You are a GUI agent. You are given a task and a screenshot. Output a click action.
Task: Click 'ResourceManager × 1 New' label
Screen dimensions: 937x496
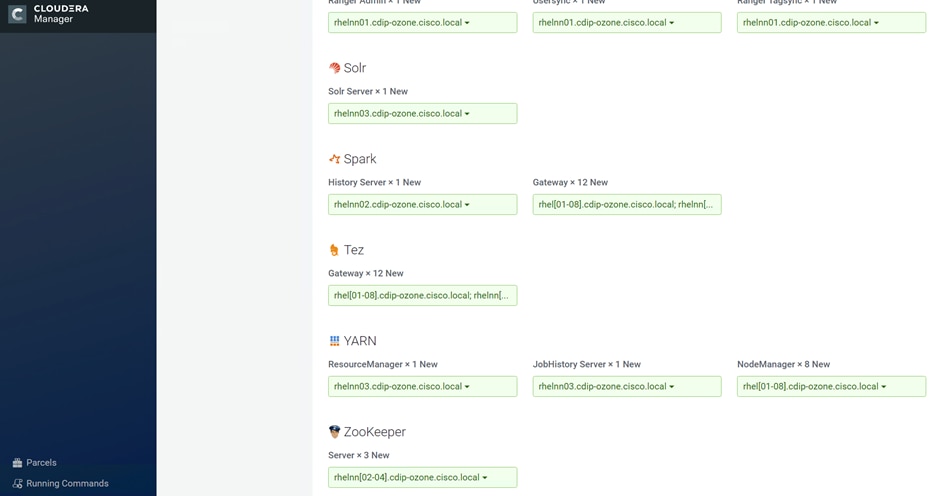(x=382, y=364)
